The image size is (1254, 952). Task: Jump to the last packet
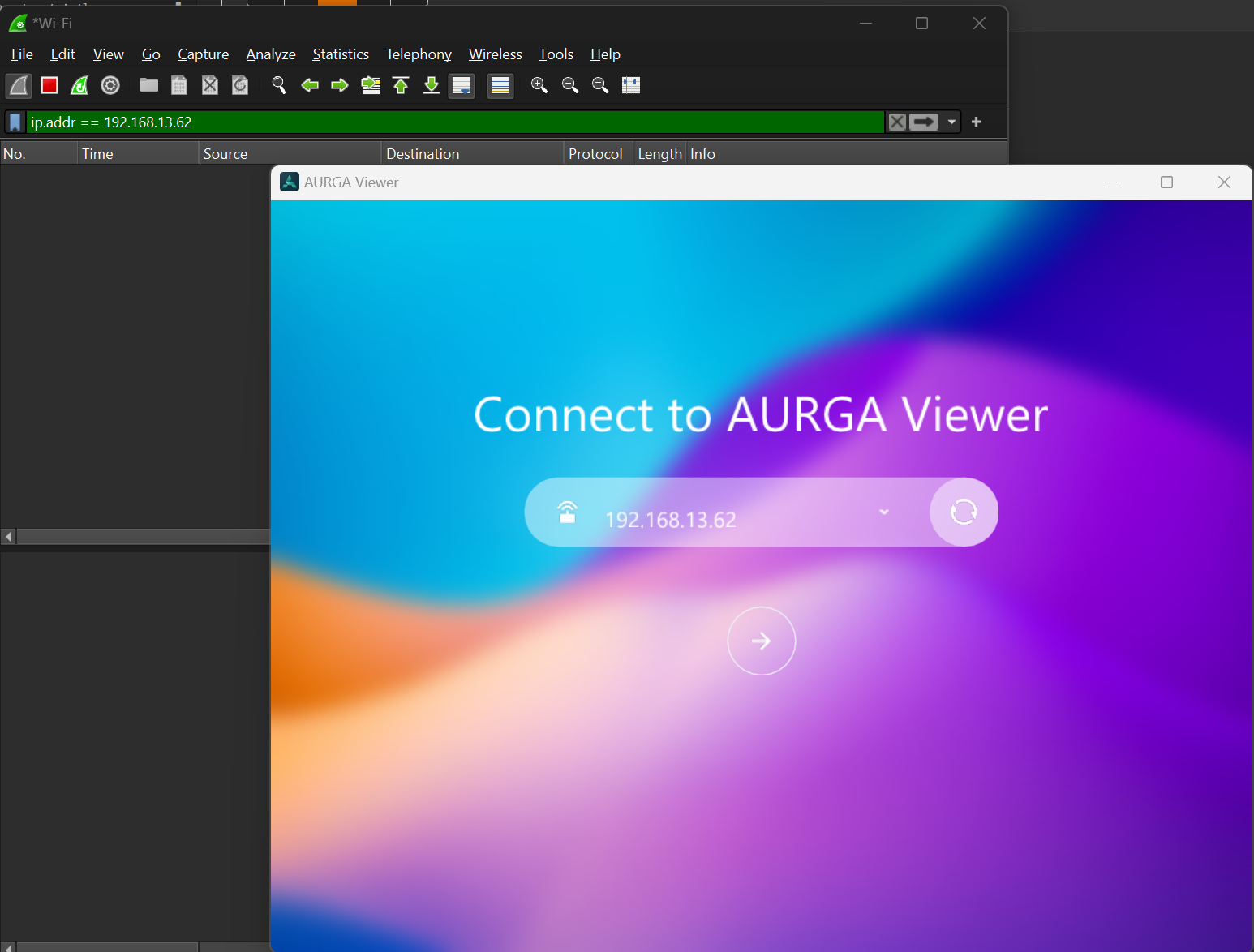pyautogui.click(x=432, y=85)
